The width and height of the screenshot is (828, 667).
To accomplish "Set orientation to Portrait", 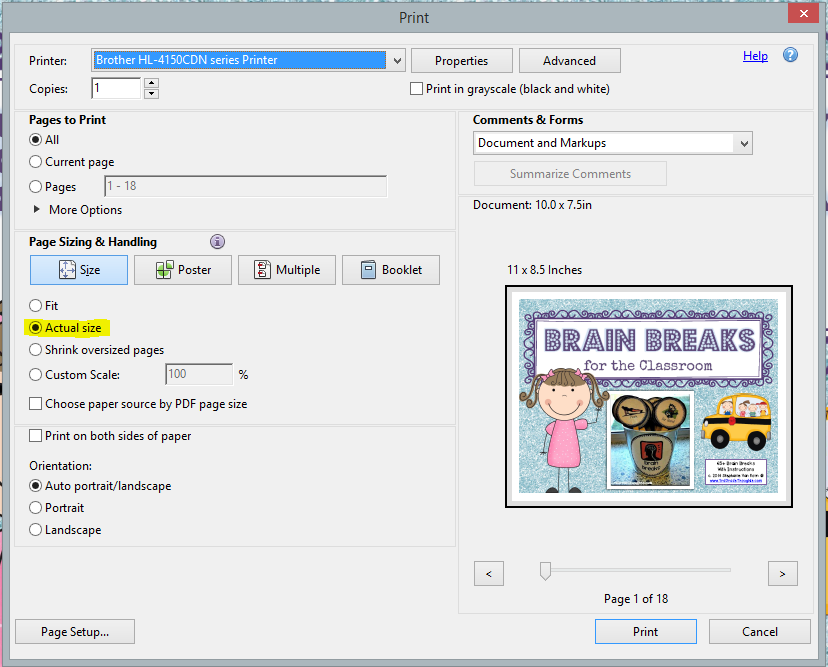I will click(x=35, y=508).
